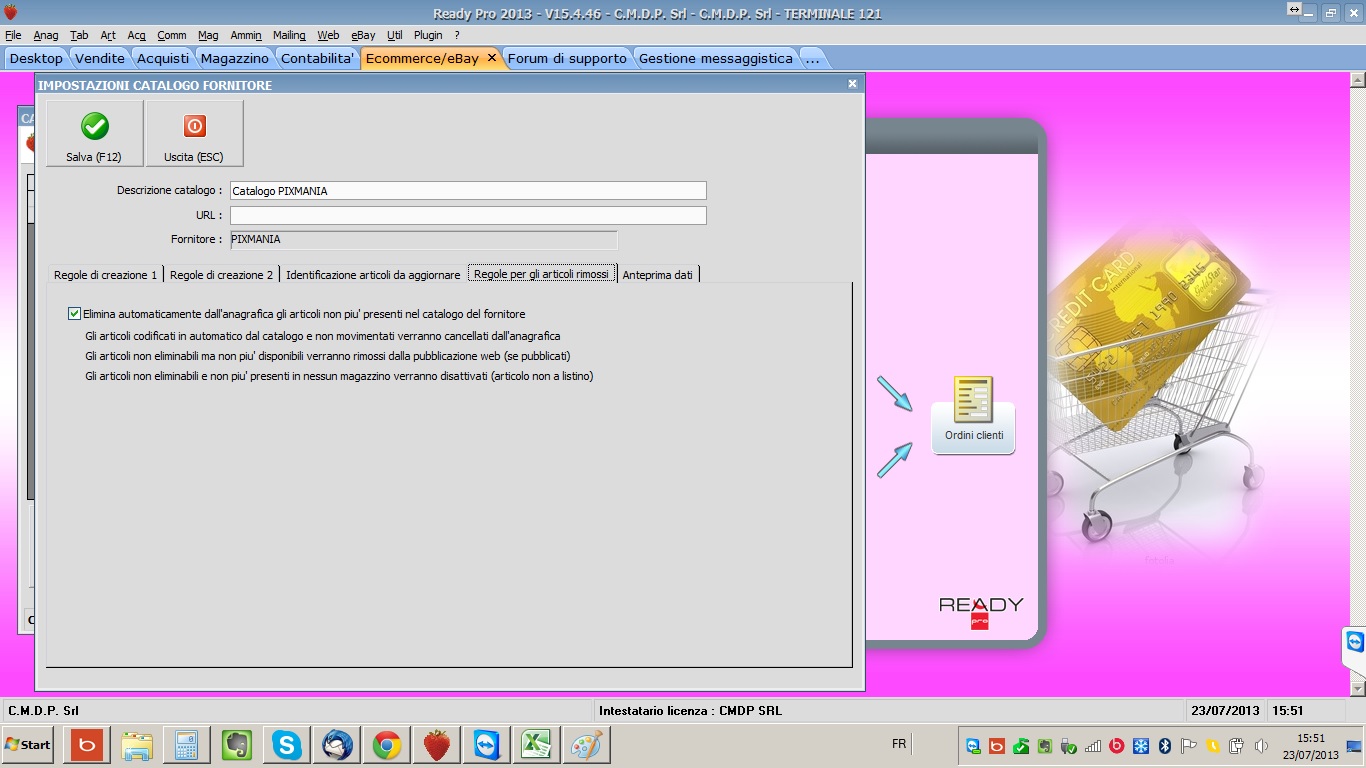Click the Ready Pro strawberry icon in title bar

(x=10, y=13)
